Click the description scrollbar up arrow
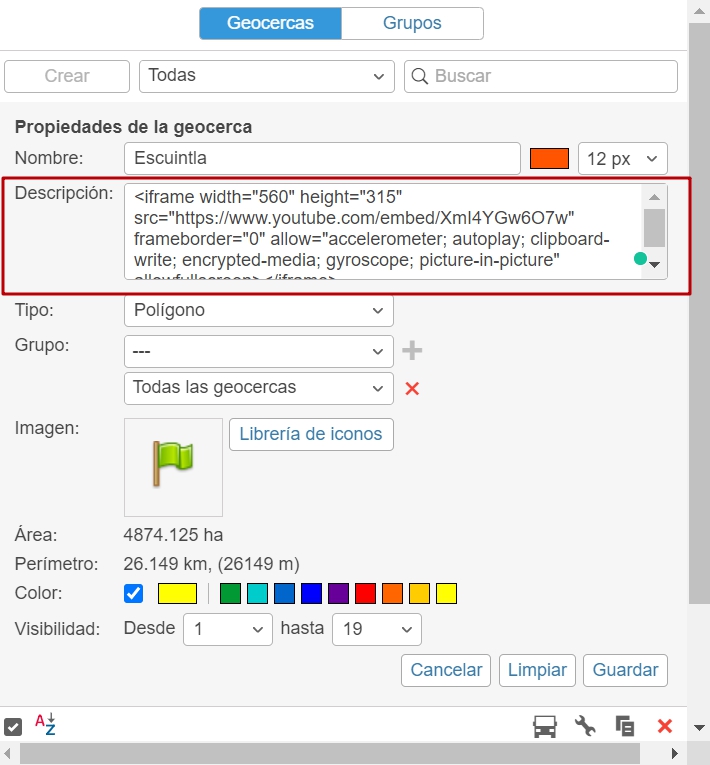Image resolution: width=710 pixels, height=765 pixels. point(654,197)
